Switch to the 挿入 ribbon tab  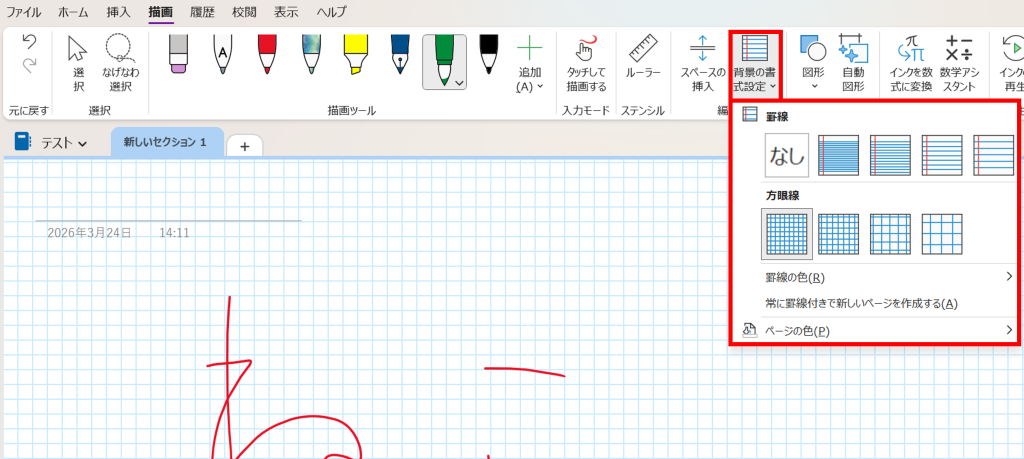(118, 12)
